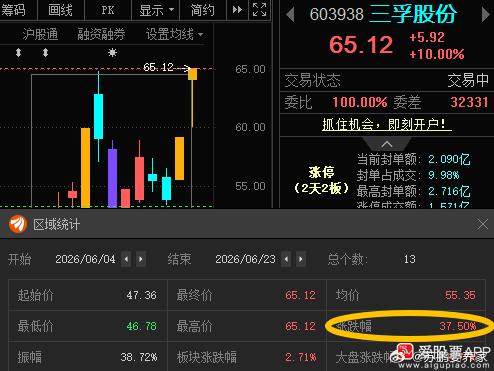Image resolution: width=494 pixels, height=371 pixels.
Task: Click current price 65.12 in quote panel
Action: (361, 45)
